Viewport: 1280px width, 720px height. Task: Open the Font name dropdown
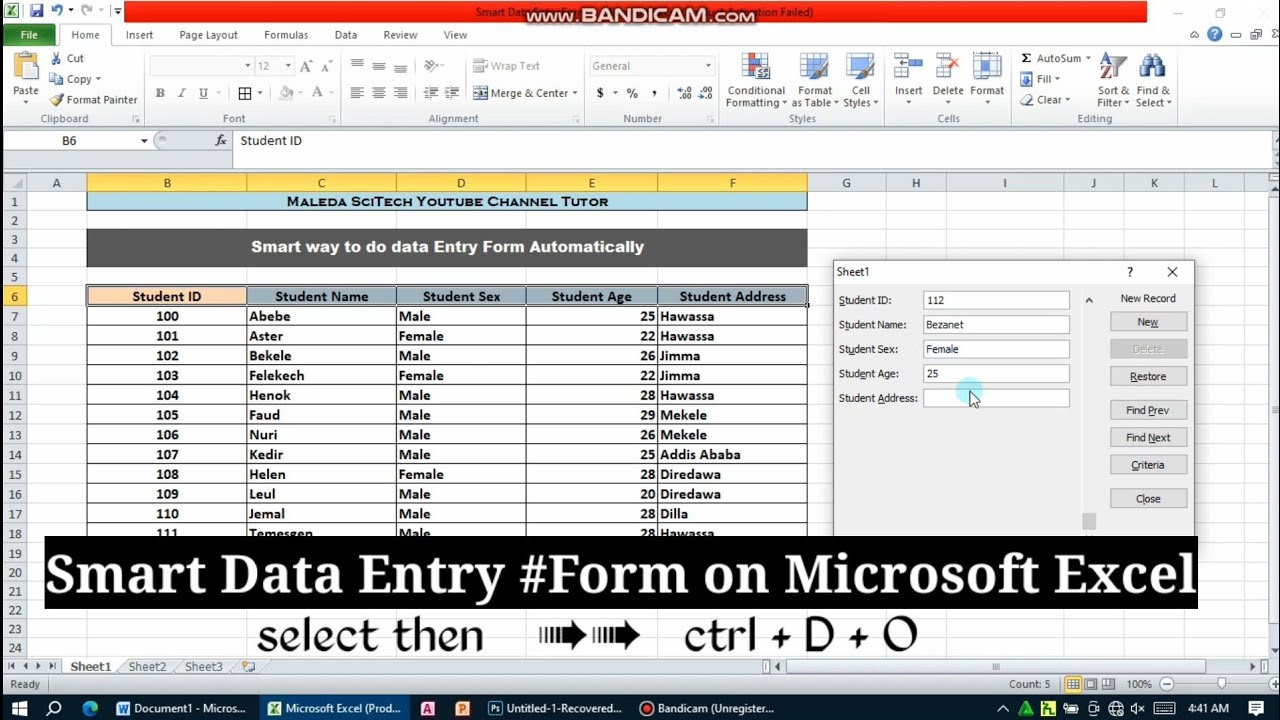[x=247, y=66]
